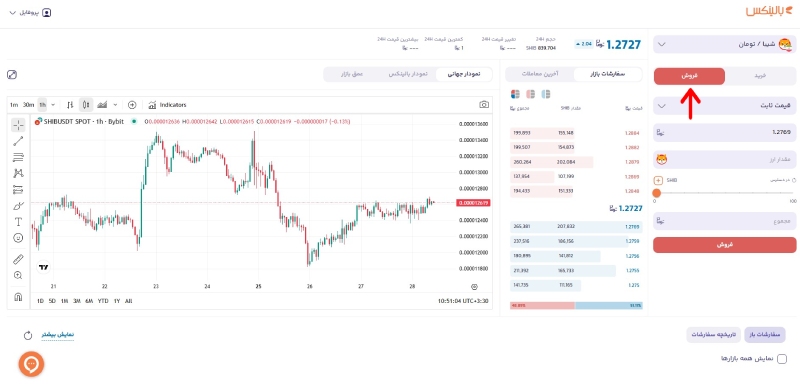The width and height of the screenshot is (800, 387).
Task: Switch to the global chart tab
Action: point(464,74)
